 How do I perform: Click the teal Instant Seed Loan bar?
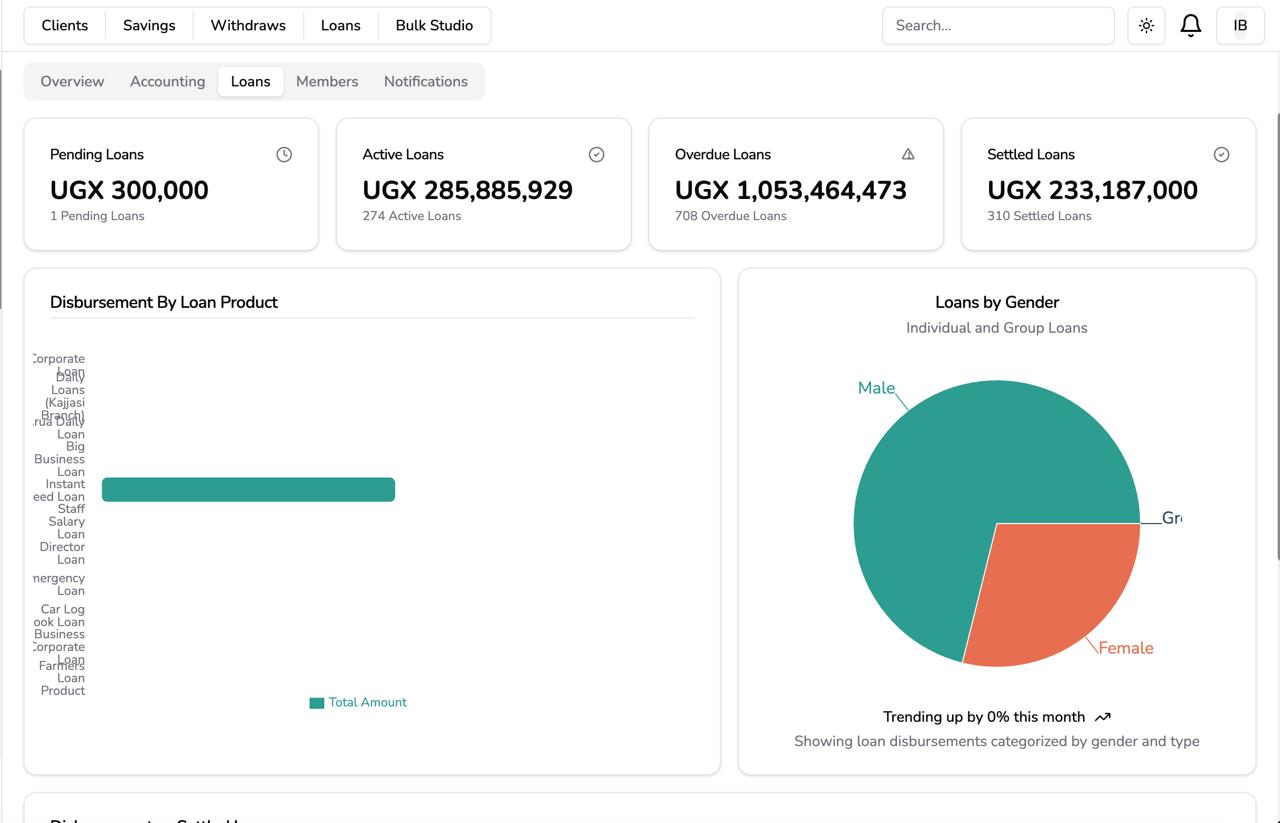point(248,489)
